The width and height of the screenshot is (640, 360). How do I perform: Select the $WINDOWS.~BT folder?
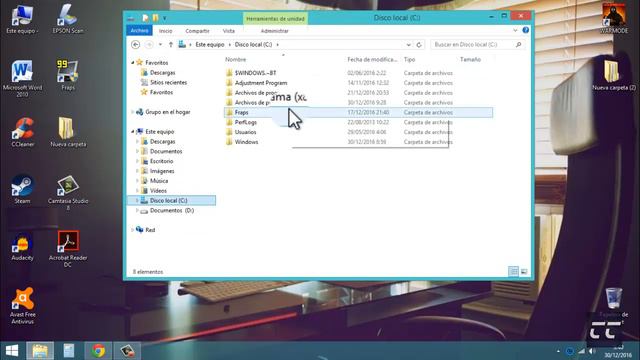(358, 73)
